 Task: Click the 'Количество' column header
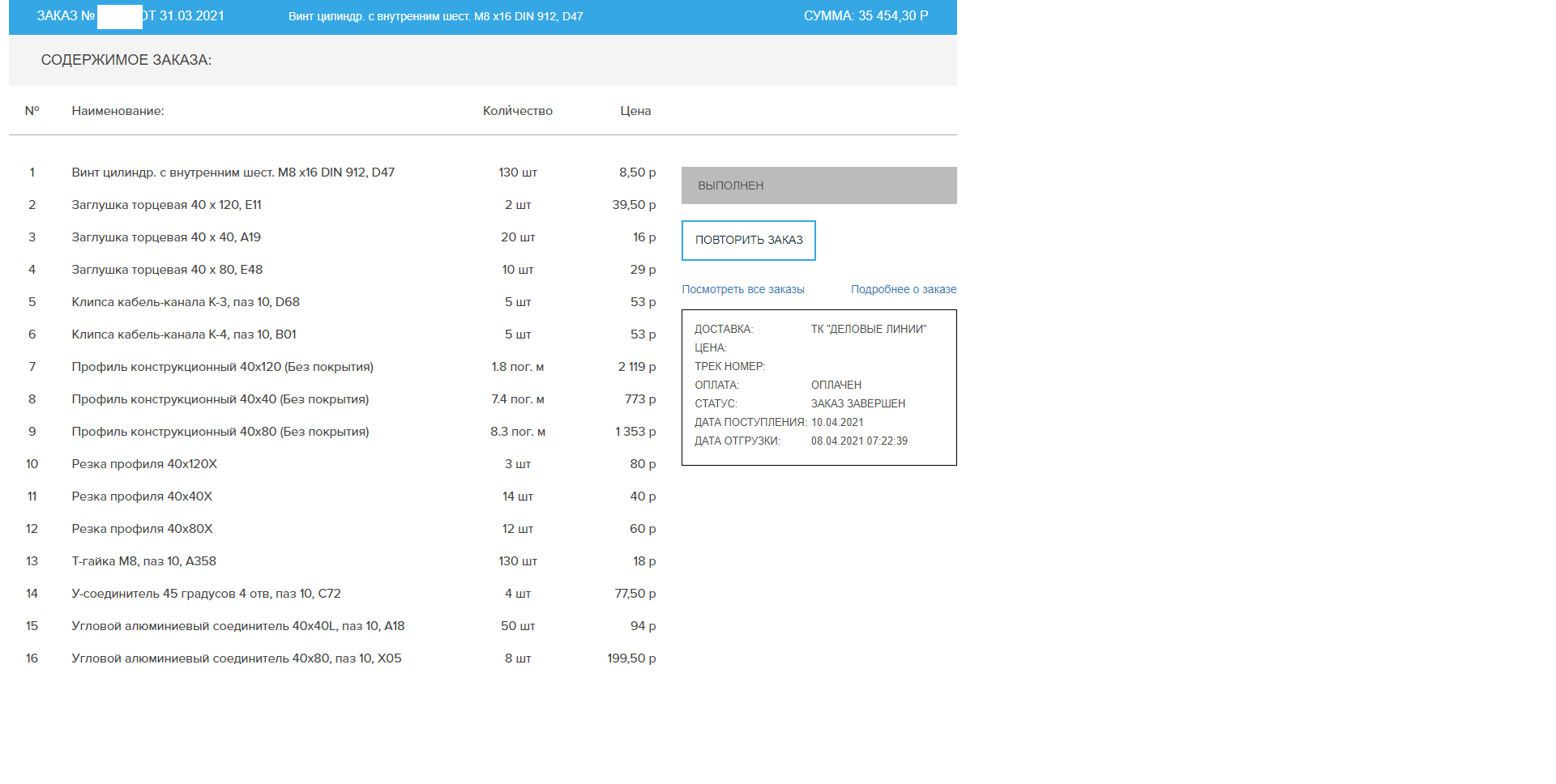coord(517,111)
